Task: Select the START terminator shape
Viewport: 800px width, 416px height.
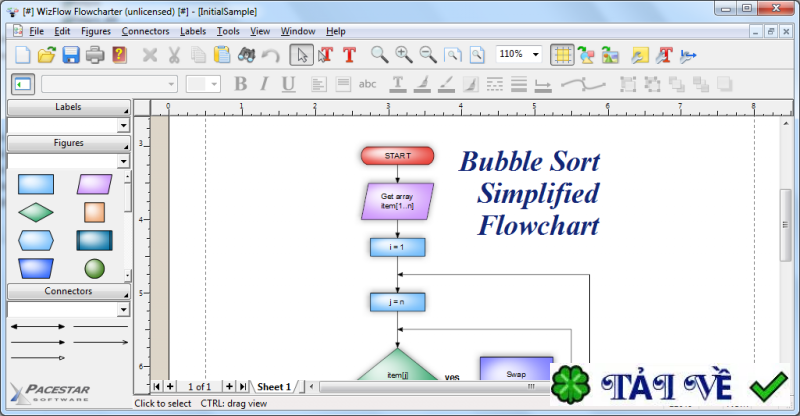Action: tap(397, 156)
